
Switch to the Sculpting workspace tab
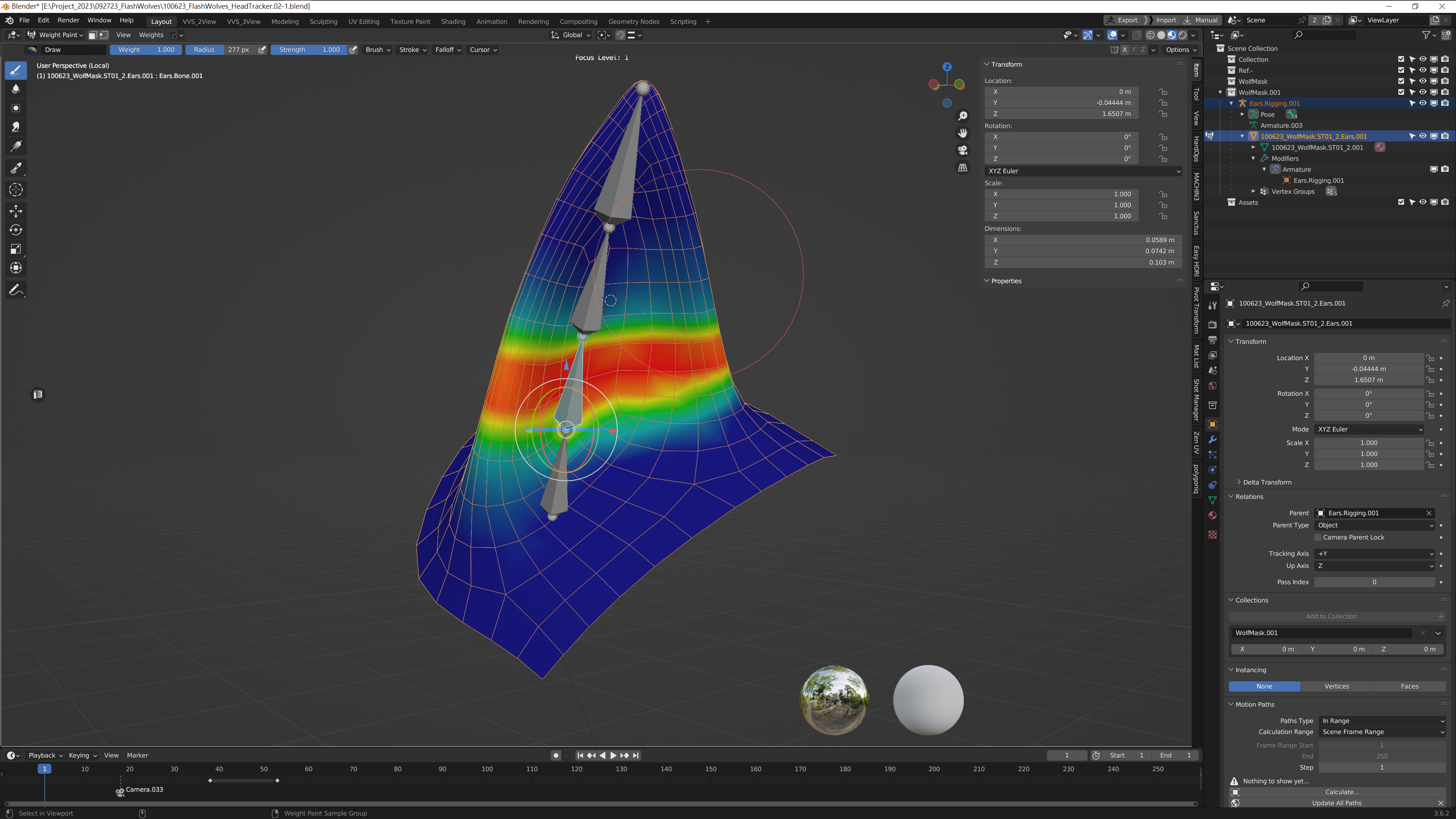pyautogui.click(x=323, y=22)
